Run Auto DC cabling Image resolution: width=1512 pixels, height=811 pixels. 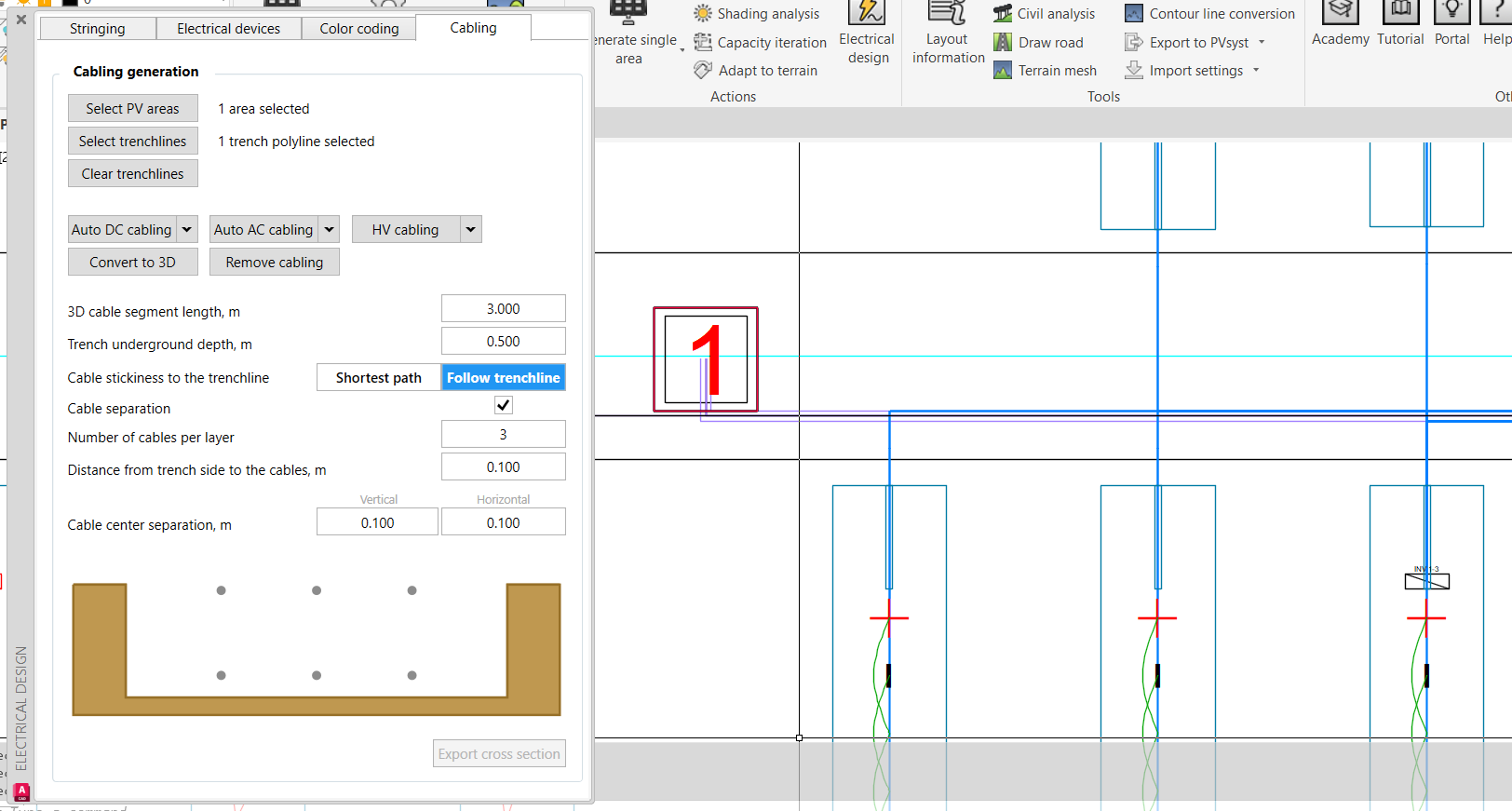(122, 230)
